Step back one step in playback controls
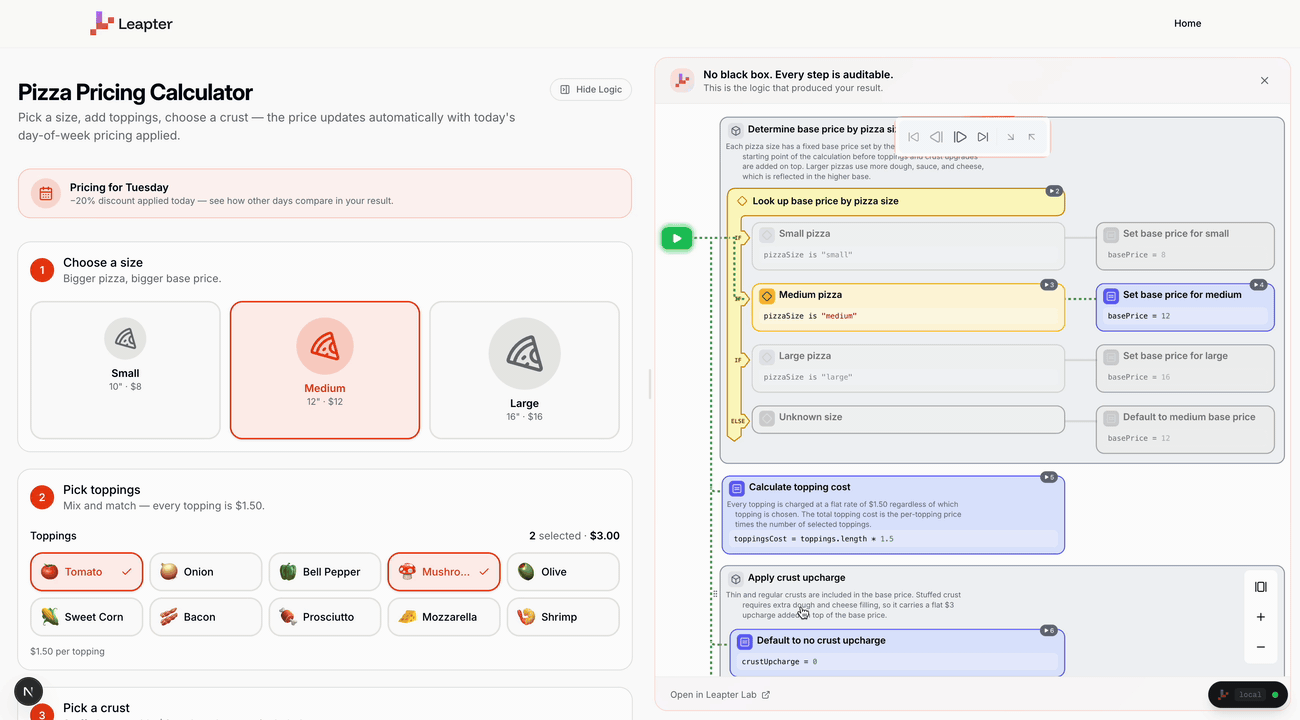The height and width of the screenshot is (720, 1300). (x=936, y=137)
